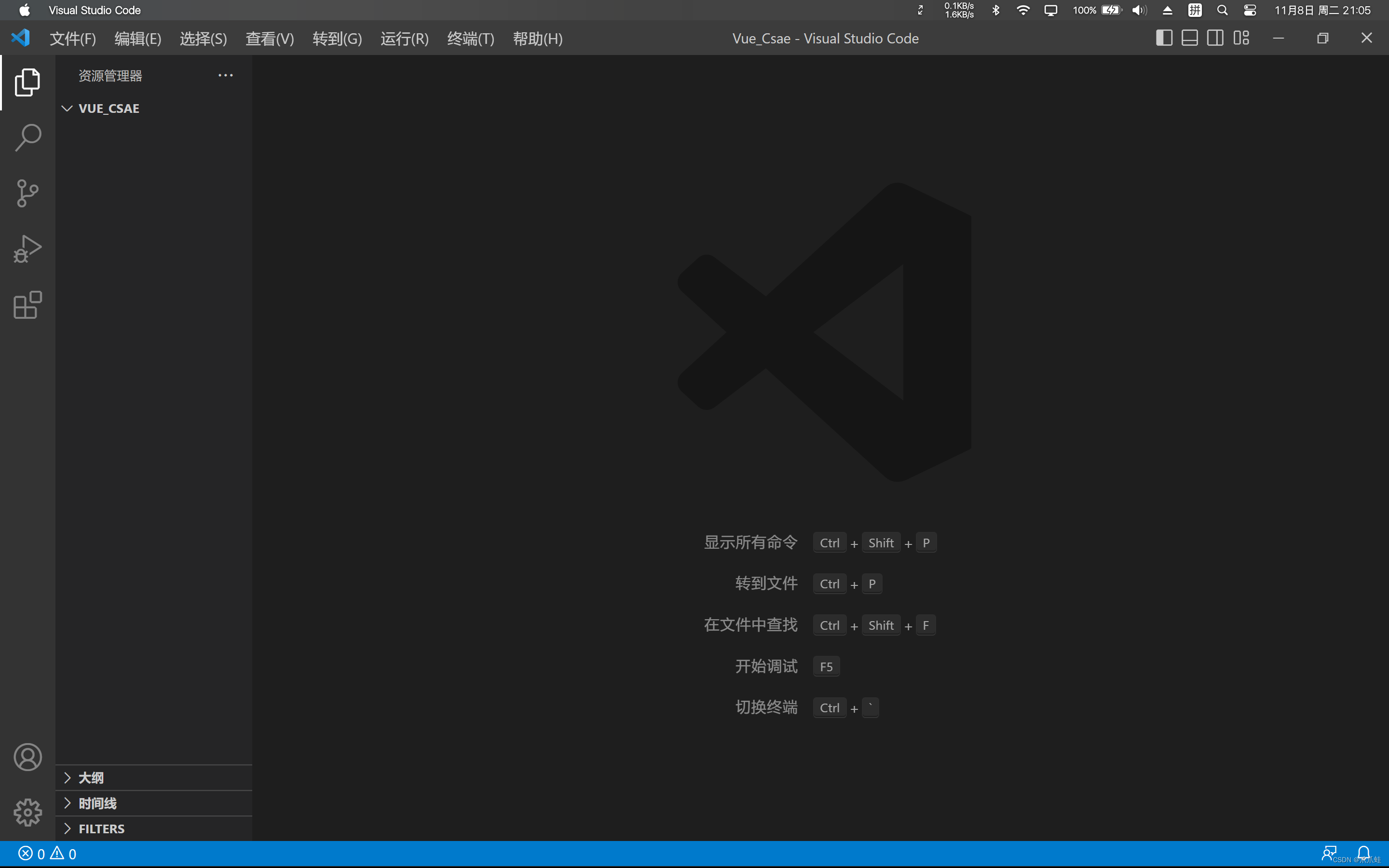The width and height of the screenshot is (1389, 868).
Task: Open the 终端(T) menu
Action: [x=471, y=39]
